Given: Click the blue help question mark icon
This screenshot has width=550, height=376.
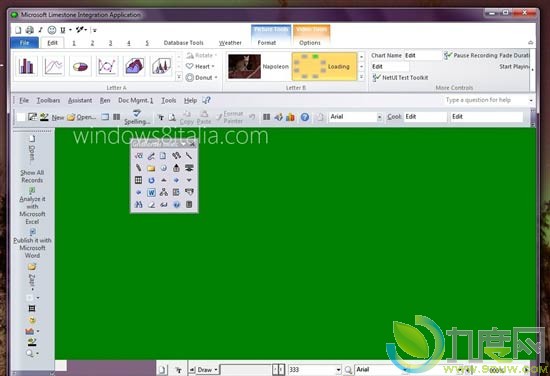Looking at the screenshot, I should [x=305, y=117].
